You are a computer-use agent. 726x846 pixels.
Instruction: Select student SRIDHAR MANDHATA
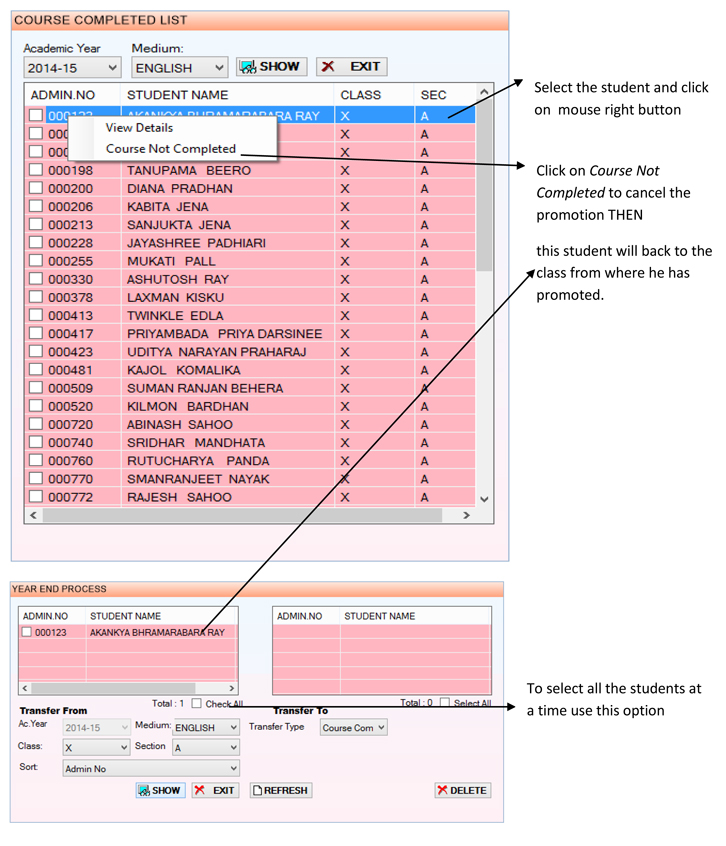click(196, 443)
